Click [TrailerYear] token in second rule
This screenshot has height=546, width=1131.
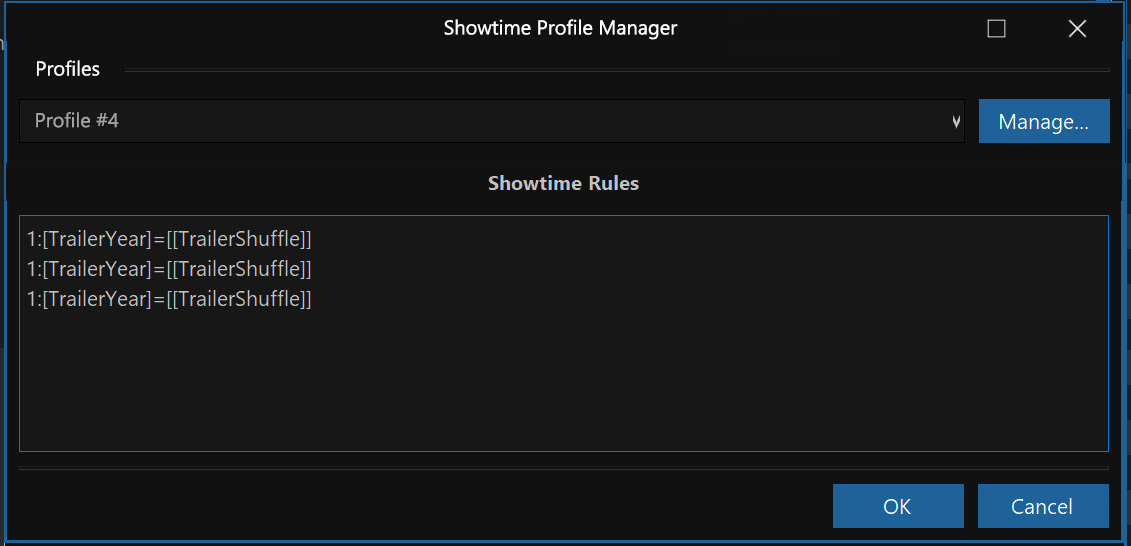[97, 269]
